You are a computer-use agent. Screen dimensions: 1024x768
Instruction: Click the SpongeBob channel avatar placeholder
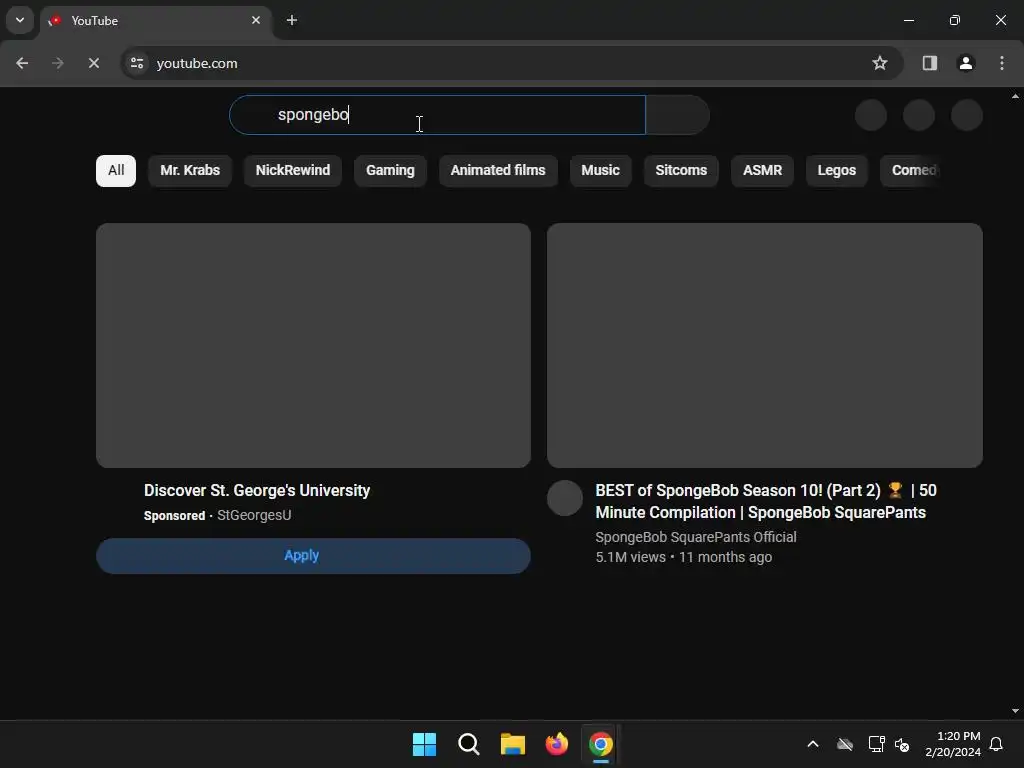[x=565, y=498]
